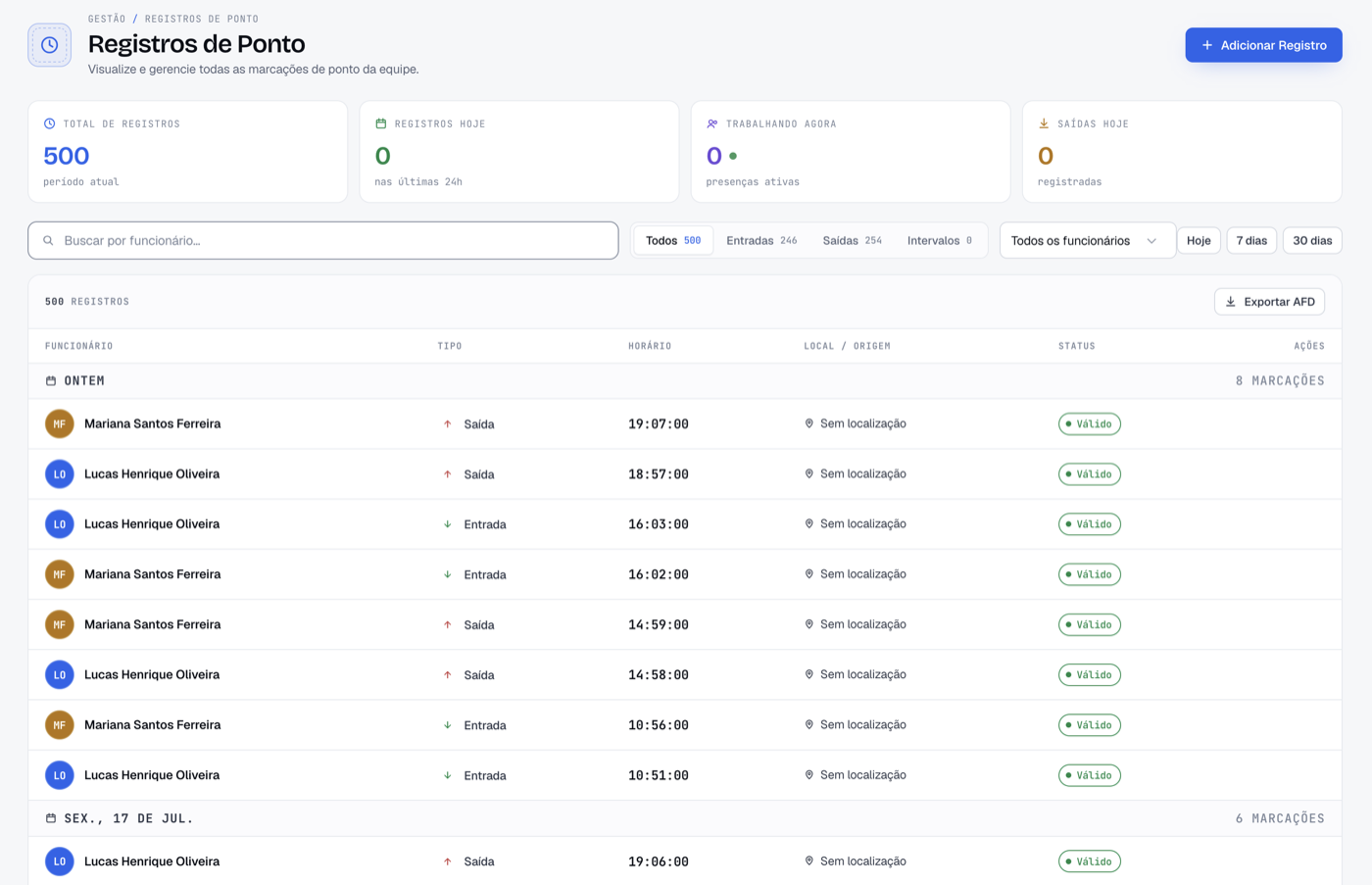Click the download icon in Saídas Hoje card

pyautogui.click(x=1044, y=123)
